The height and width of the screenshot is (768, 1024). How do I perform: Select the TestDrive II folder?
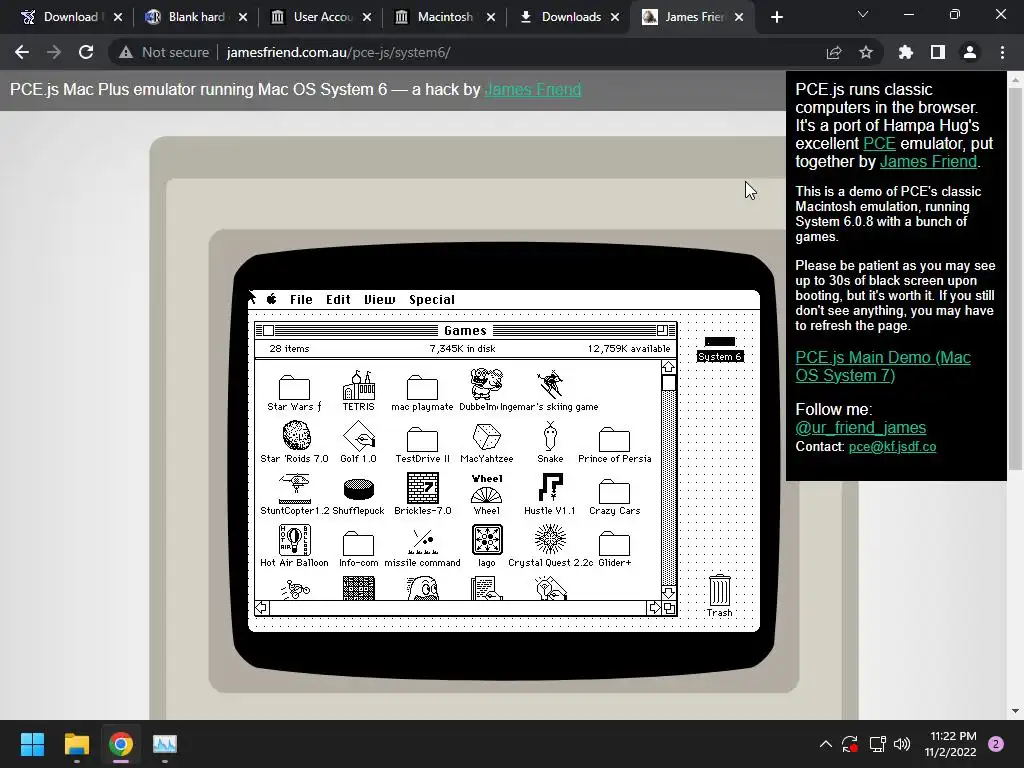[x=422, y=440]
